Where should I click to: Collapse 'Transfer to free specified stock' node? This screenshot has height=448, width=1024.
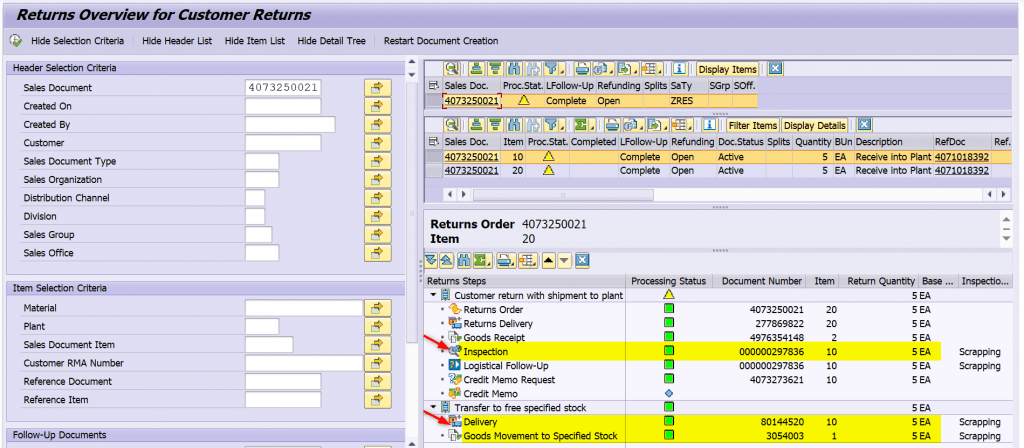point(432,408)
